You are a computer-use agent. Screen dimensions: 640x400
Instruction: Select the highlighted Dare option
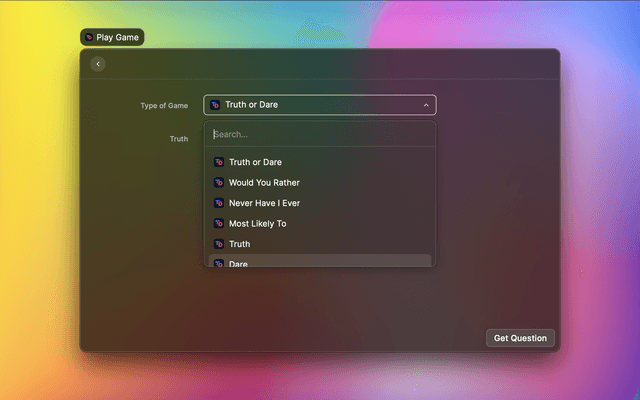point(239,263)
